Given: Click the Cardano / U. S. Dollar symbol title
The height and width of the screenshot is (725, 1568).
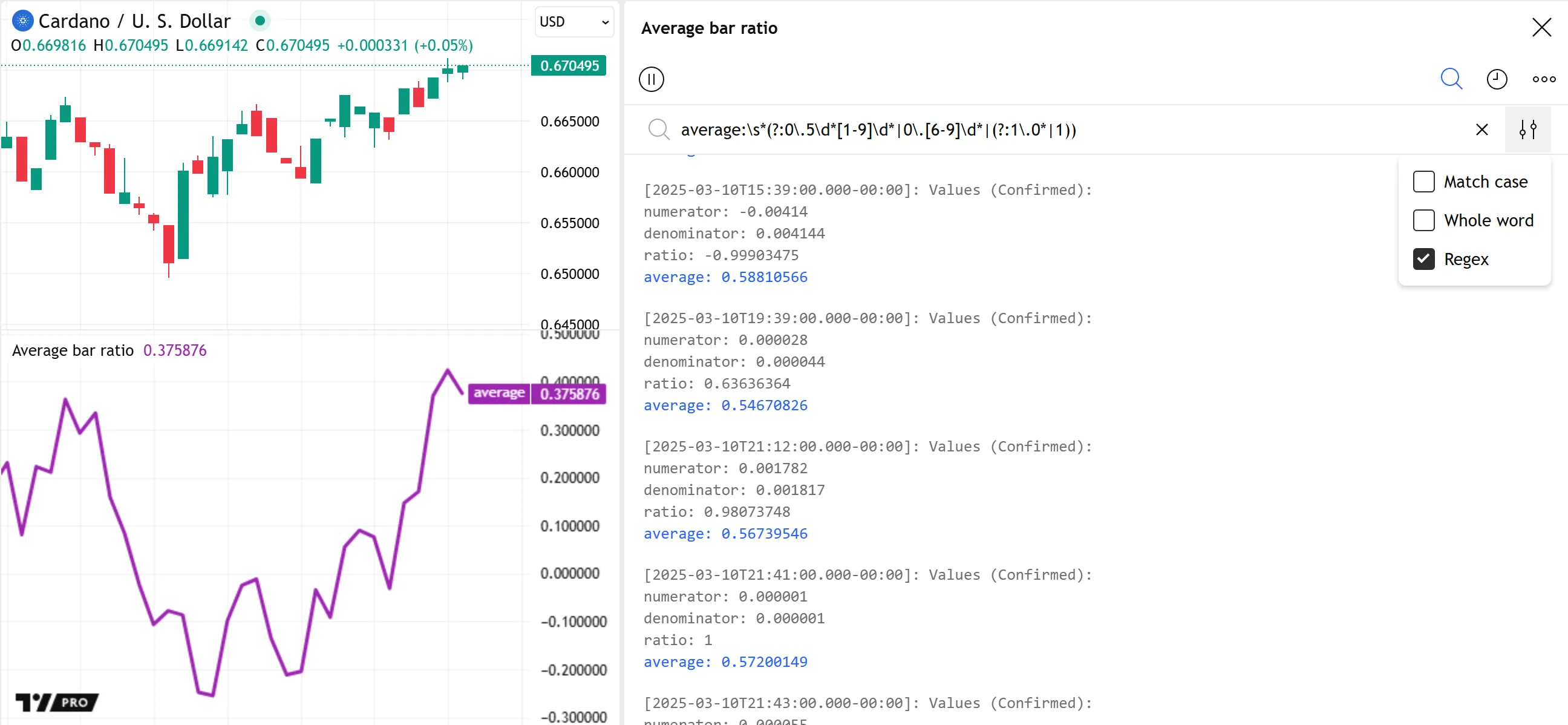Looking at the screenshot, I should tap(134, 21).
